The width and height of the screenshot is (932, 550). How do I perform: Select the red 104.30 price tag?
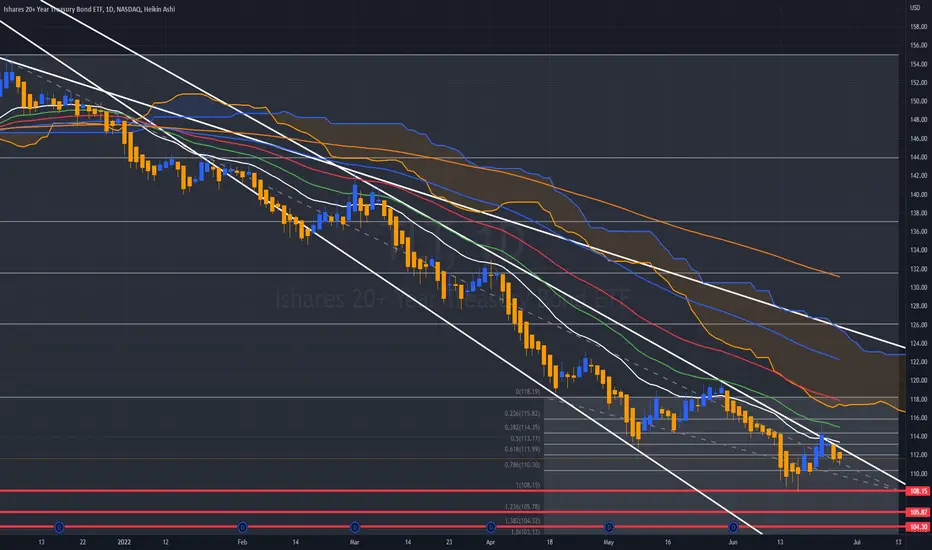[x=918, y=527]
